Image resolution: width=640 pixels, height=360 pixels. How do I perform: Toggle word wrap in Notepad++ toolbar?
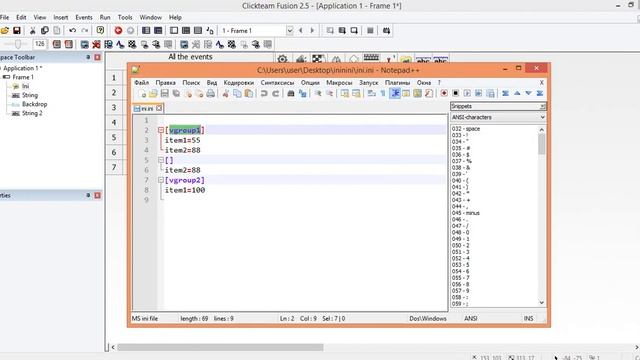(371, 93)
